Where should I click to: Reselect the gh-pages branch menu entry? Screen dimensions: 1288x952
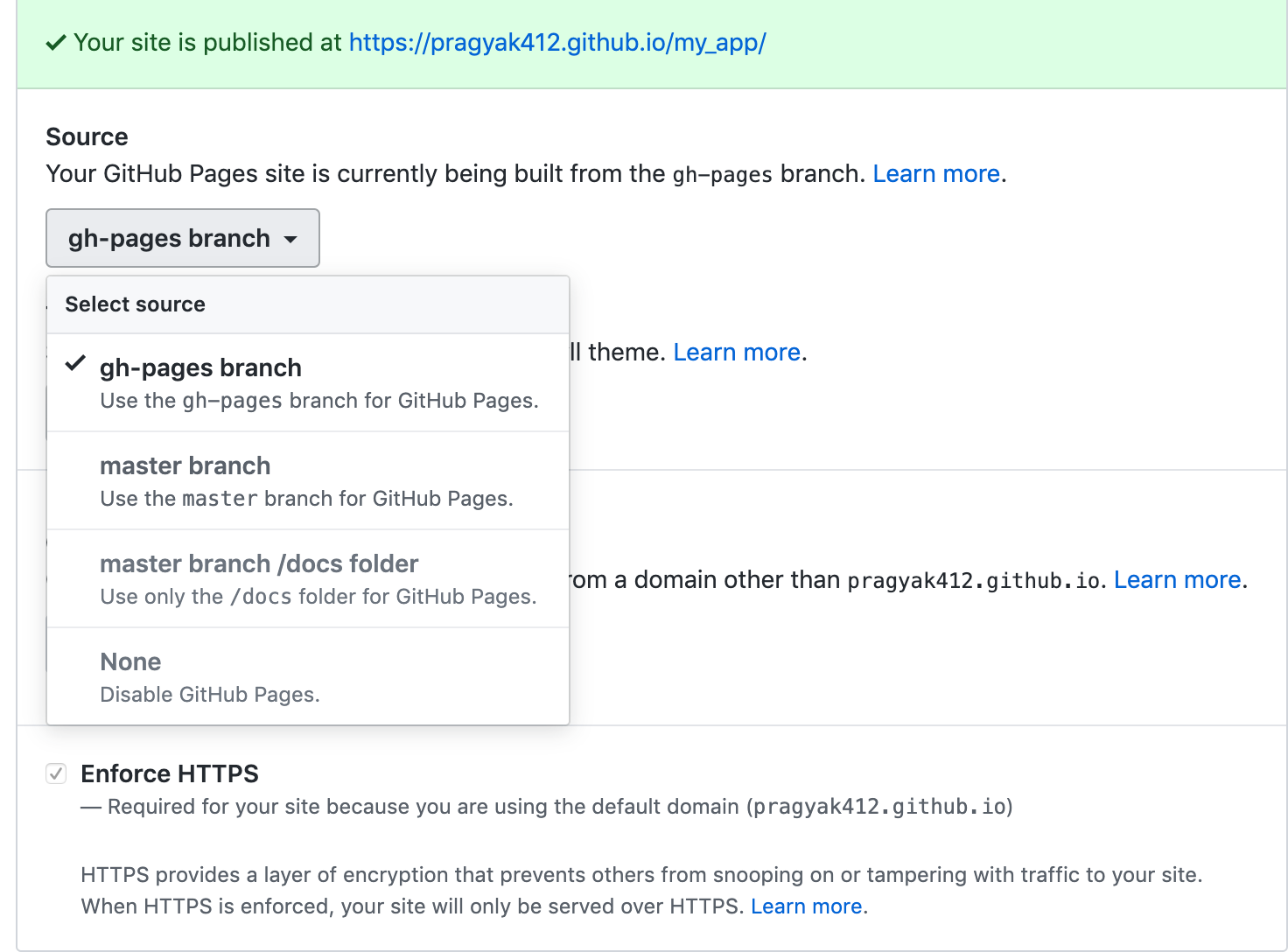[200, 367]
